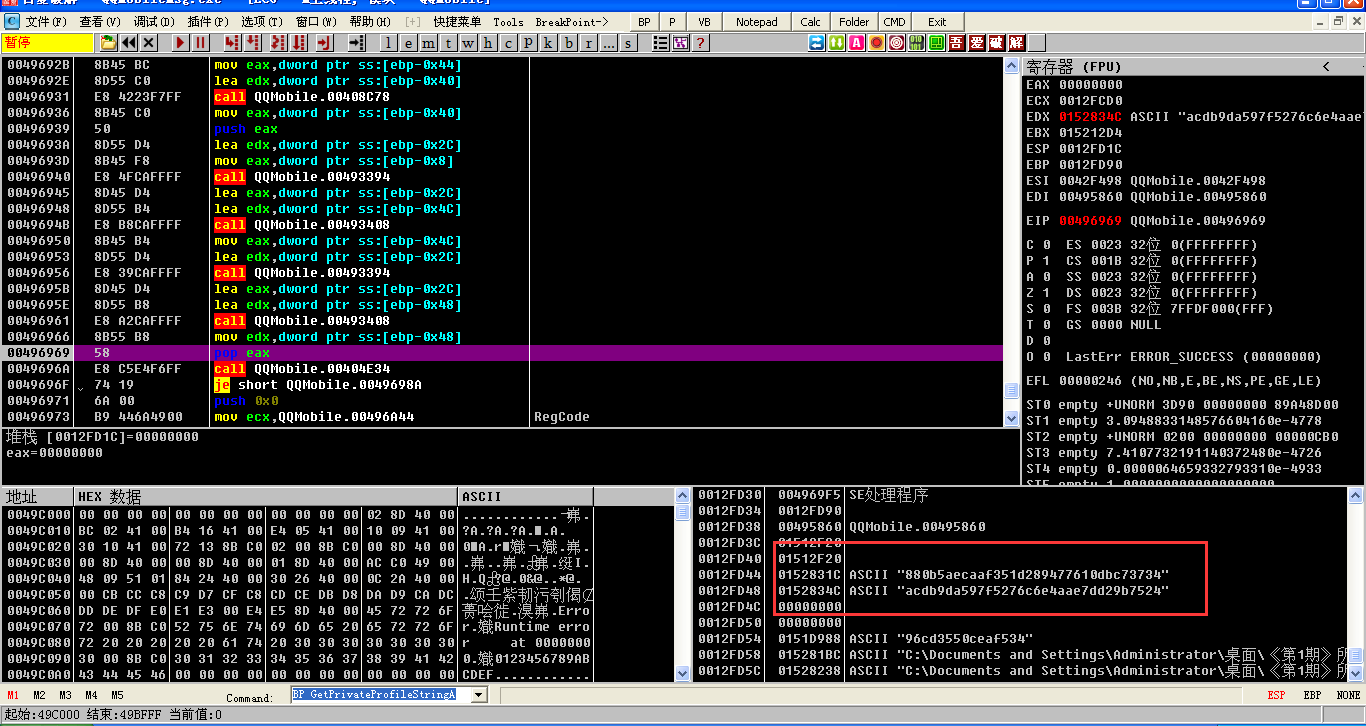Show the call stack 'k' window

pos(548,42)
